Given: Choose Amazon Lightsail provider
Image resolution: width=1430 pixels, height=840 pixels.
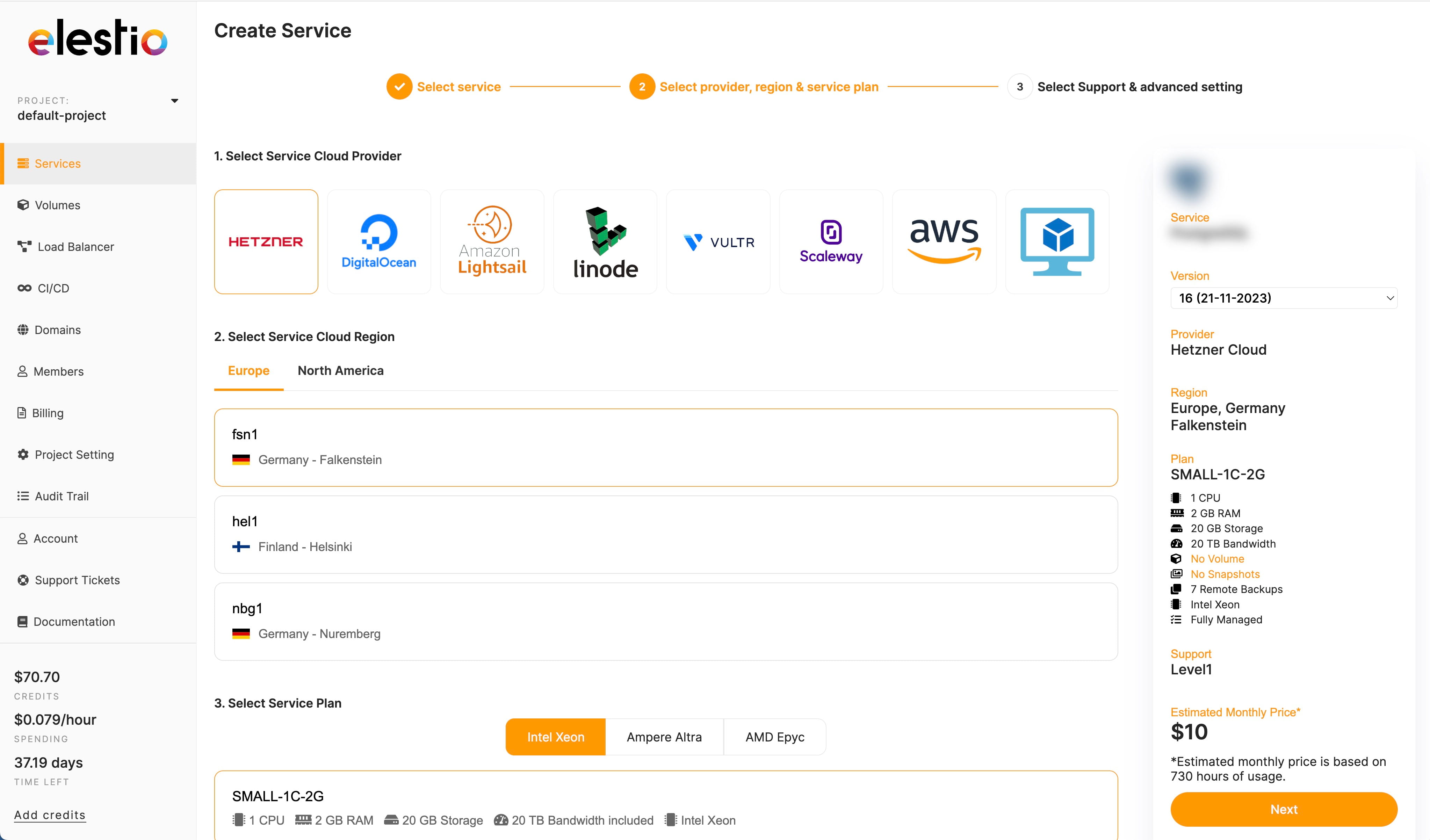Looking at the screenshot, I should (x=491, y=241).
